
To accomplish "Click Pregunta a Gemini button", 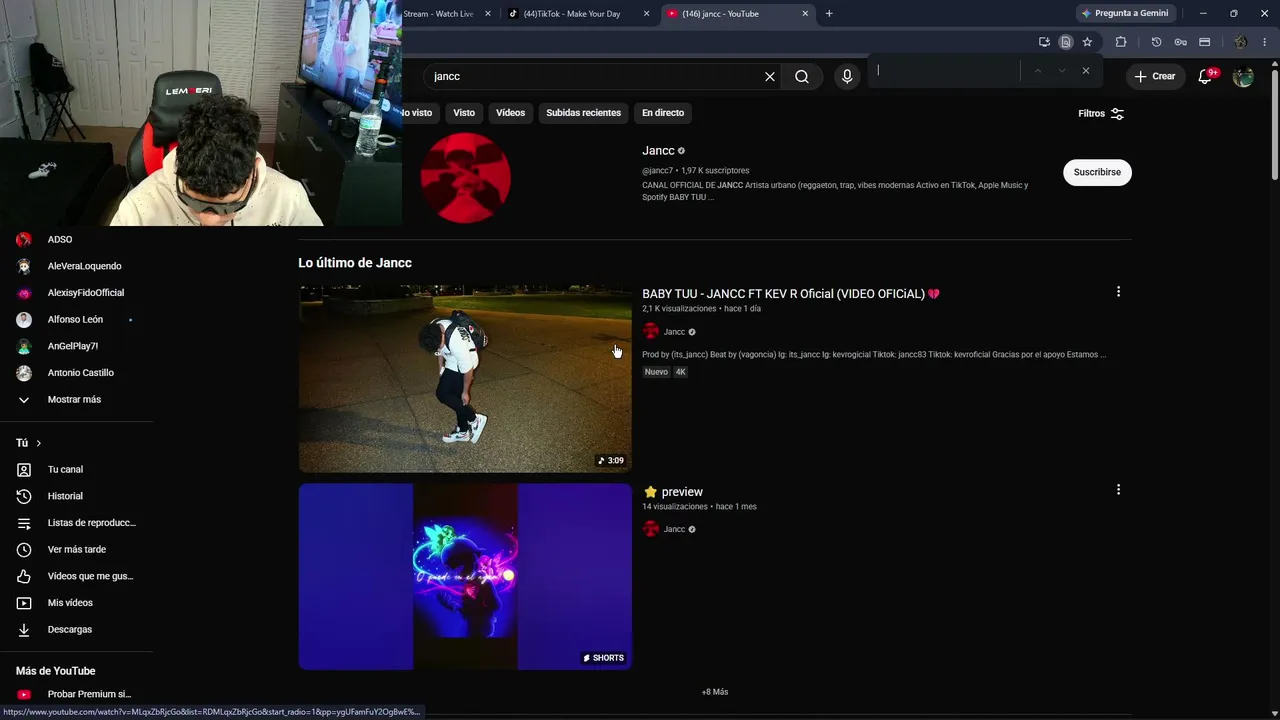I will 1124,14.
